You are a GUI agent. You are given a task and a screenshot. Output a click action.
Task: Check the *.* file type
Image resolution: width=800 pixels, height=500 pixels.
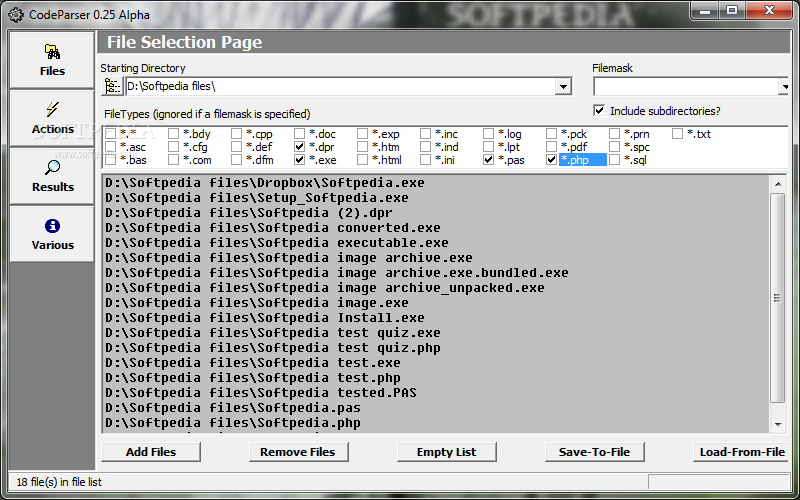[x=110, y=134]
